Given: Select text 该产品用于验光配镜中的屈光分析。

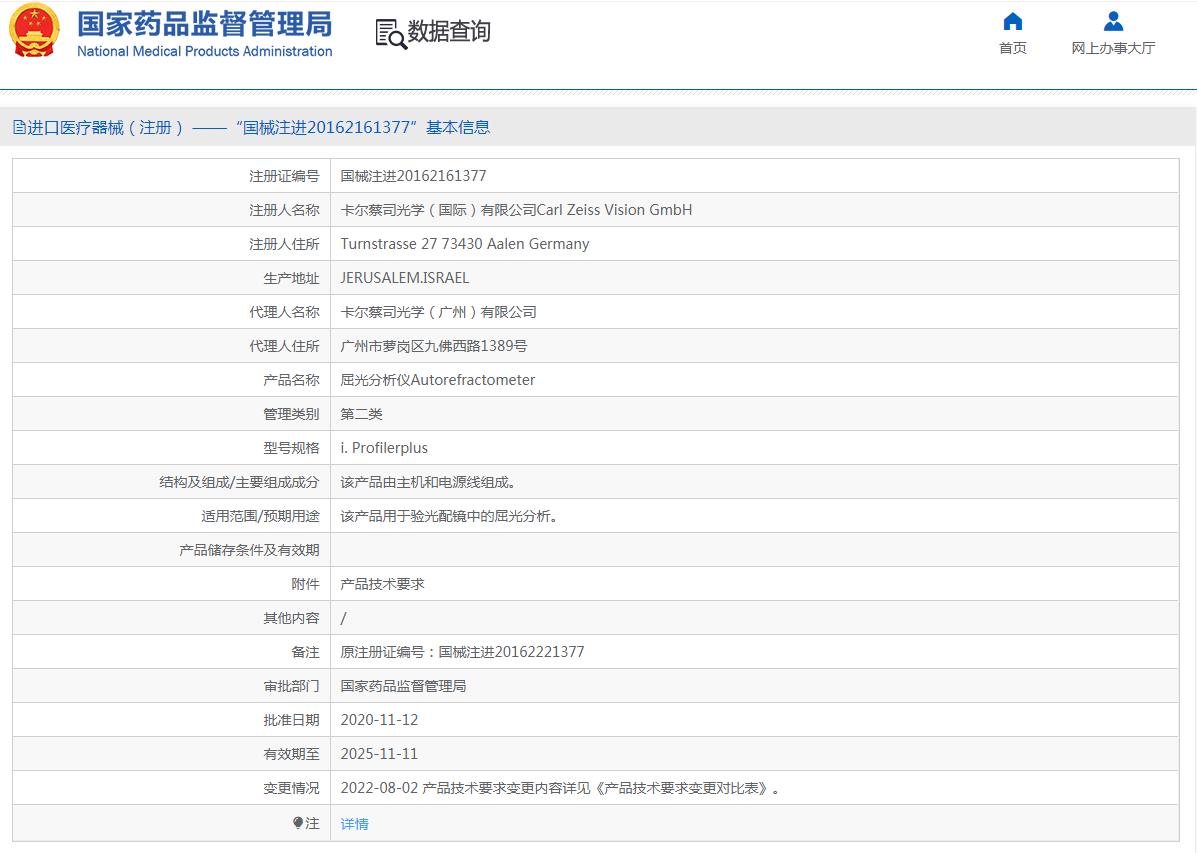Looking at the screenshot, I should pyautogui.click(x=450, y=516).
